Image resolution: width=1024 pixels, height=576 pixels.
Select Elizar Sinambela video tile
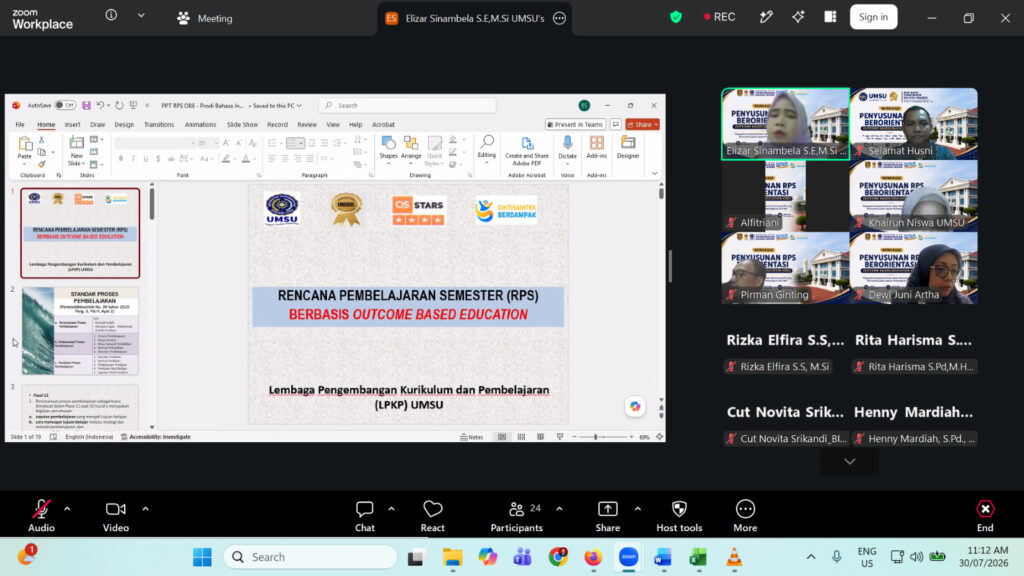[x=785, y=124]
